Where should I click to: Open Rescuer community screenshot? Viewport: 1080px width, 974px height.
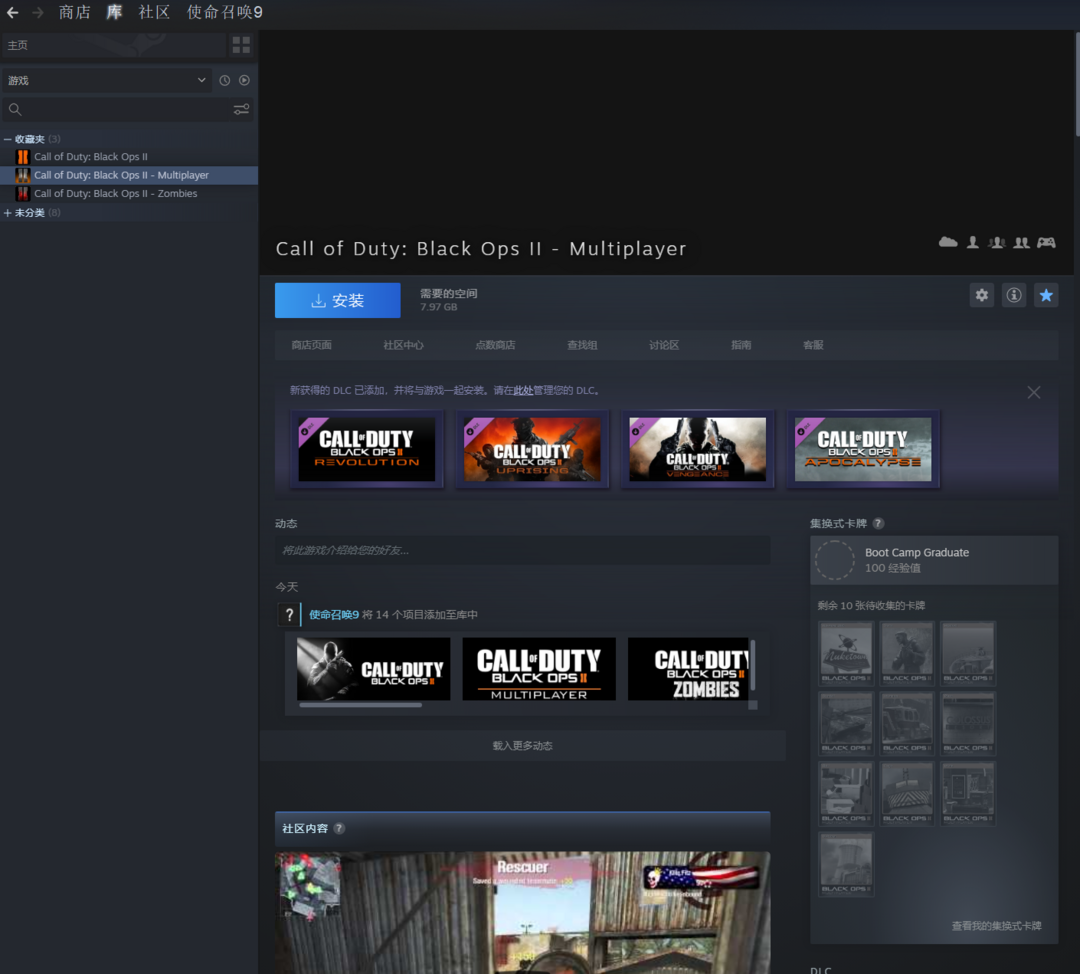click(522, 913)
